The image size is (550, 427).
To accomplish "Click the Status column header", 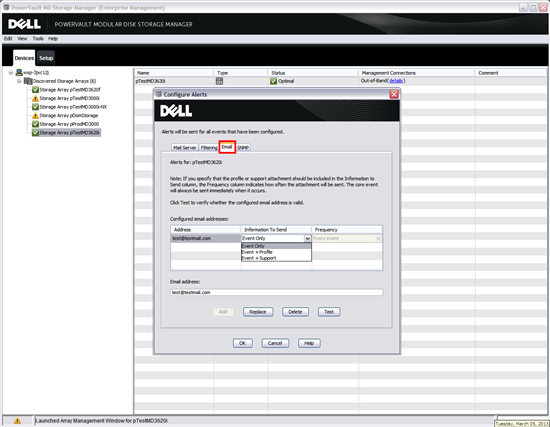I will pyautogui.click(x=313, y=73).
